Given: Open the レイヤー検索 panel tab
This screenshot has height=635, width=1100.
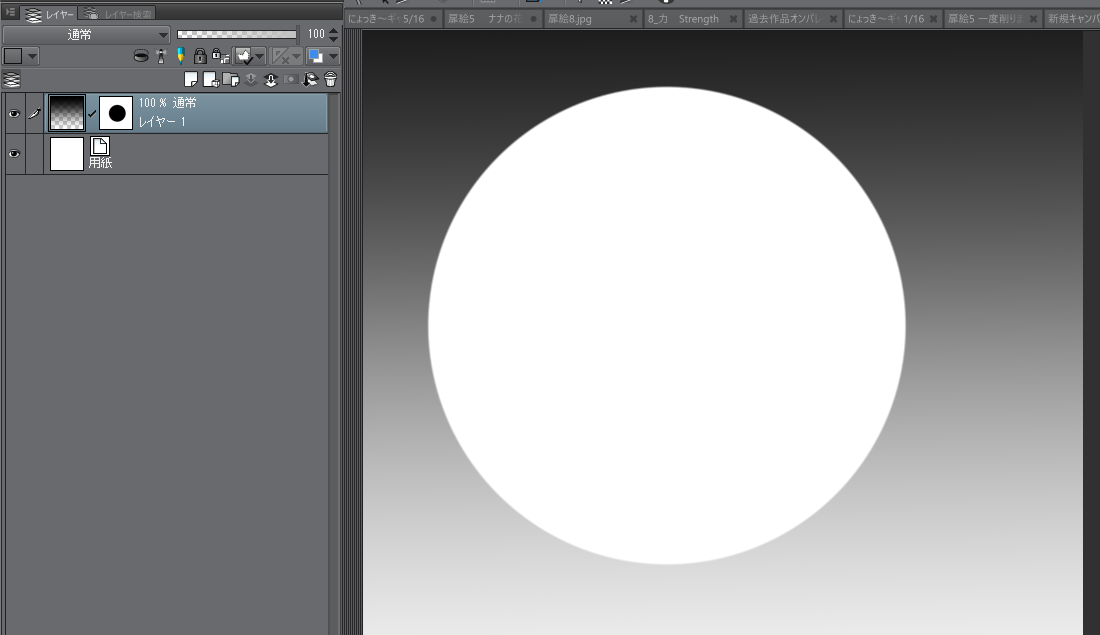Looking at the screenshot, I should pos(118,14).
